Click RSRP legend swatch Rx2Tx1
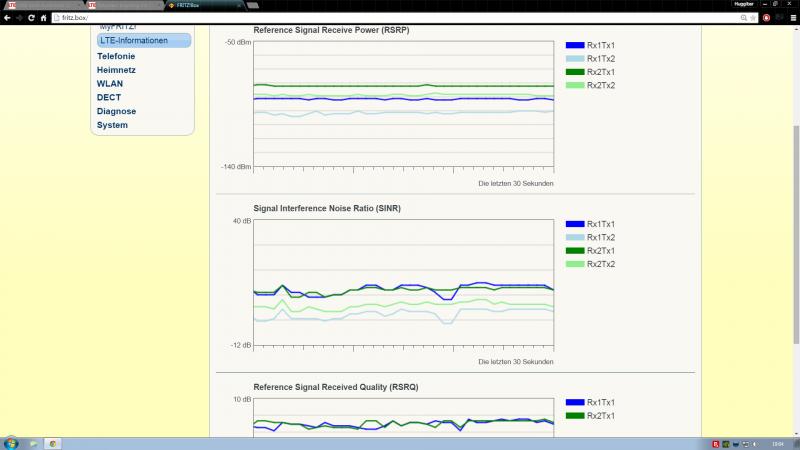 (x=575, y=72)
